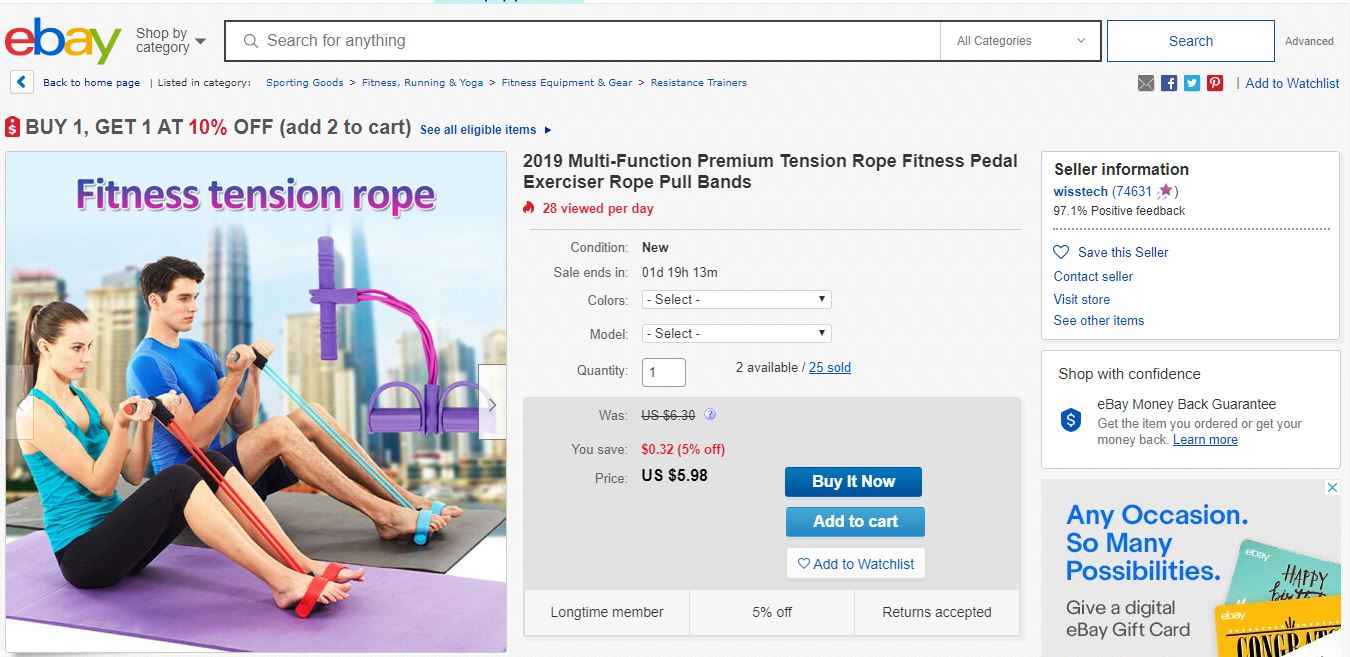This screenshot has width=1350, height=657.
Task: Share listing on Pinterest icon
Action: pos(1215,83)
